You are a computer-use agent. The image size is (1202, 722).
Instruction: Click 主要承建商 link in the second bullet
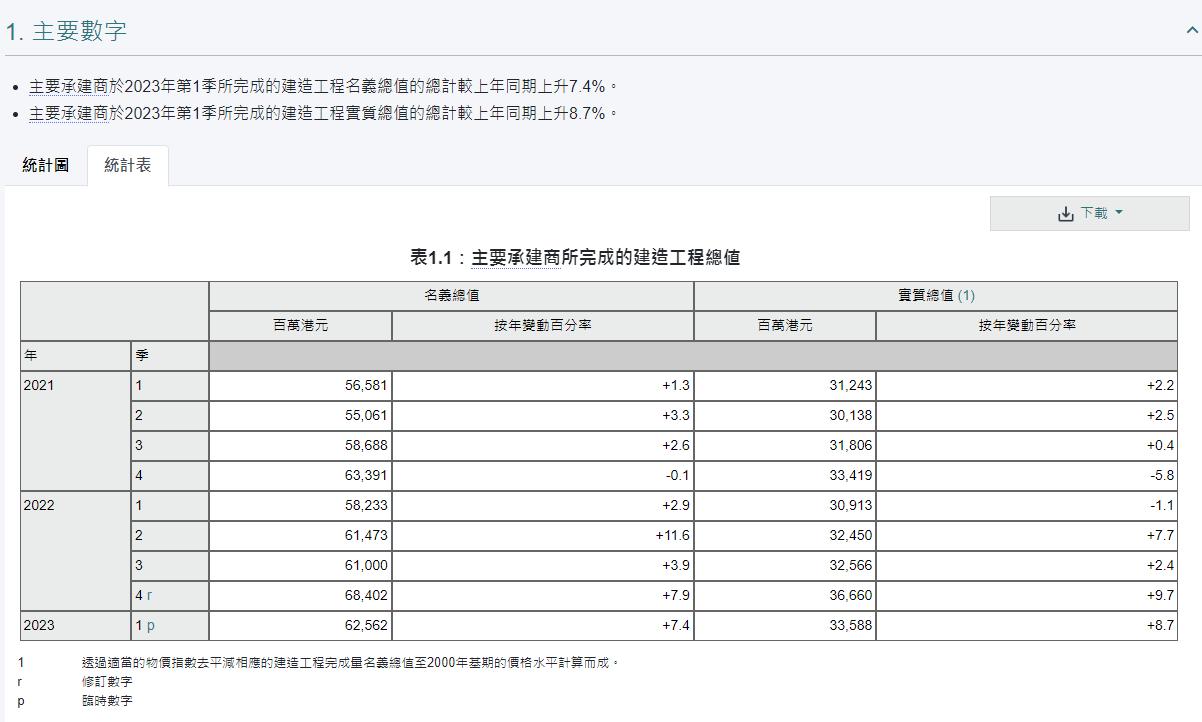(x=68, y=113)
